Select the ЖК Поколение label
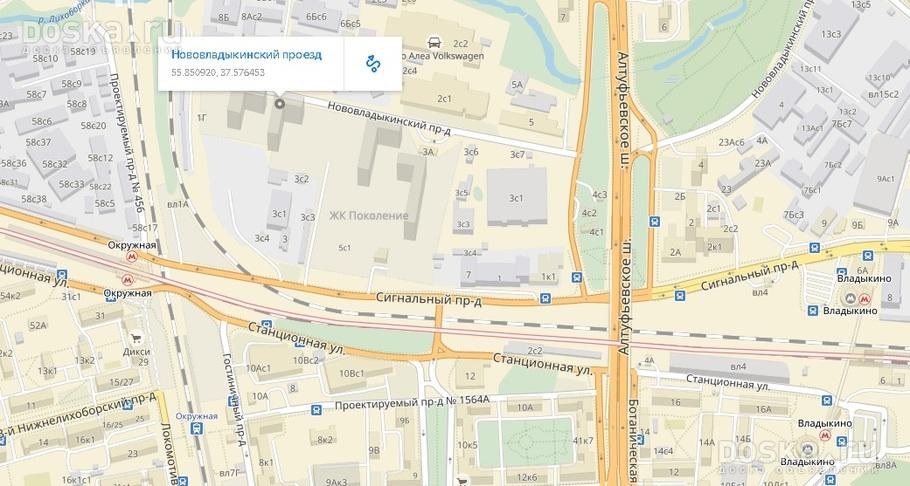 pos(369,216)
